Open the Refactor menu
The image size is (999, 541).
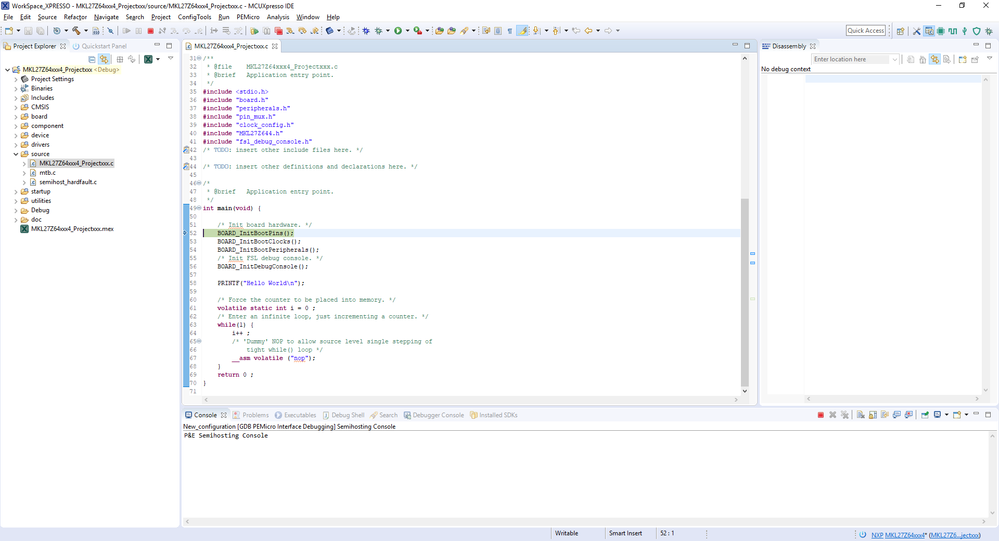coord(75,17)
